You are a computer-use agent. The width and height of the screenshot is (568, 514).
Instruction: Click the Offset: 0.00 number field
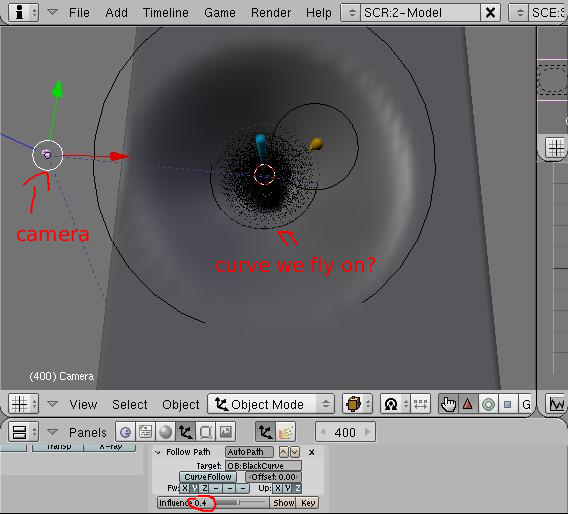pyautogui.click(x=273, y=477)
